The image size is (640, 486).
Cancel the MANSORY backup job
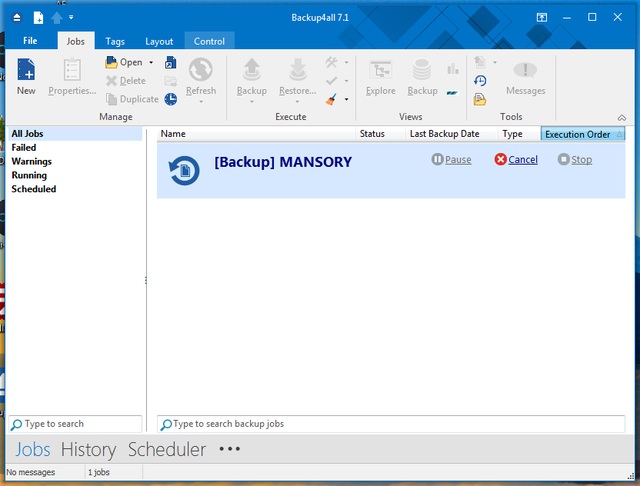516,160
